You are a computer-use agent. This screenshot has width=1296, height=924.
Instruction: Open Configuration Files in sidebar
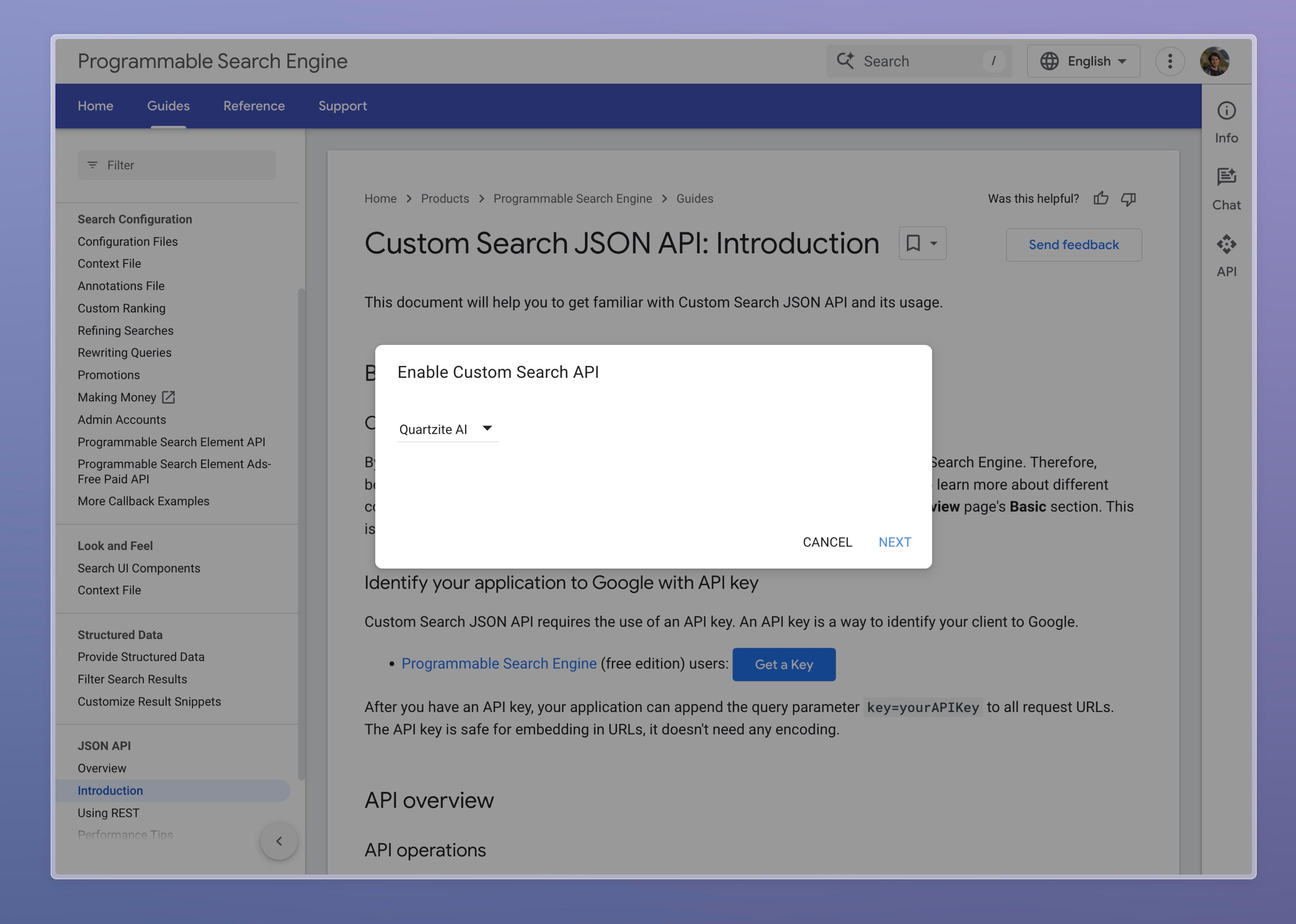(x=128, y=241)
